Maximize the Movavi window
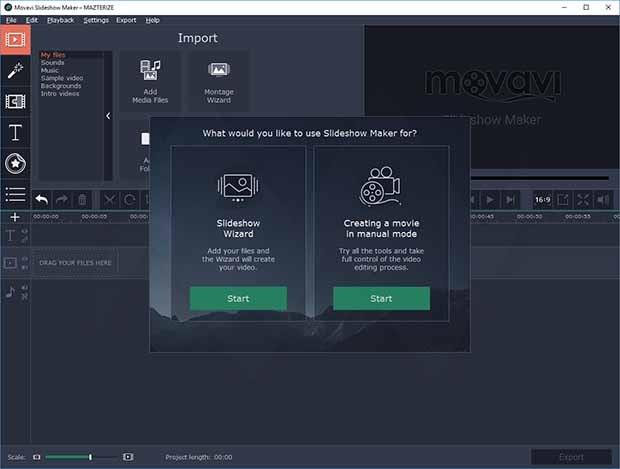Image resolution: width=620 pixels, height=469 pixels. (586, 8)
